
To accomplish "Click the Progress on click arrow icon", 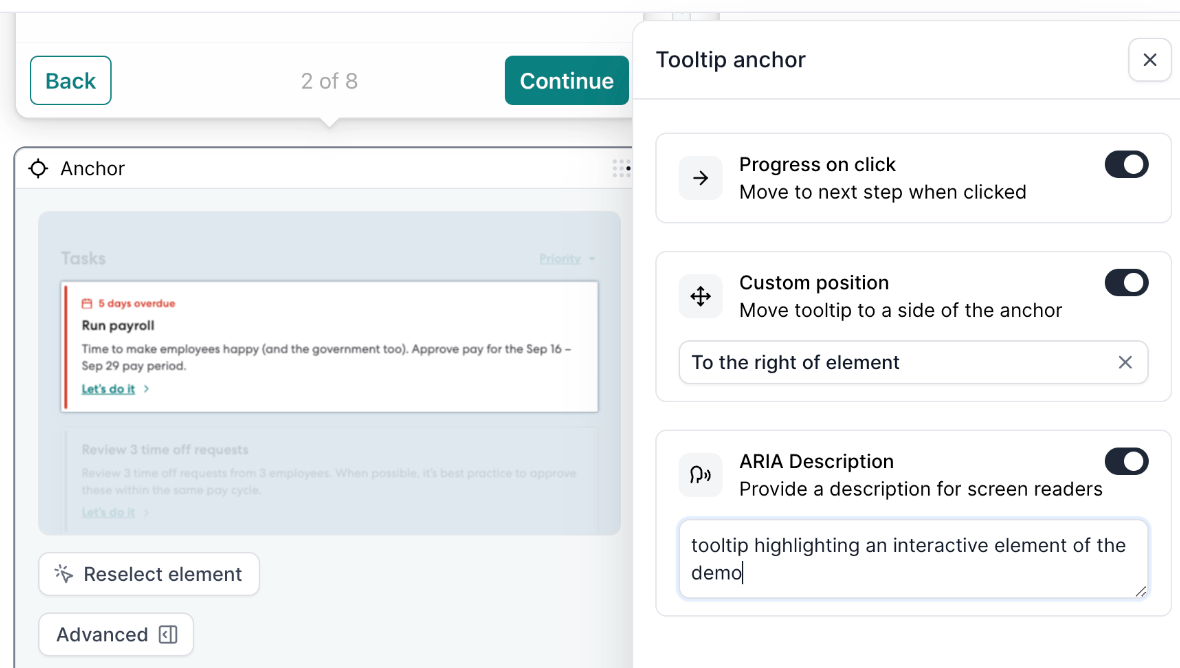I will (x=700, y=178).
